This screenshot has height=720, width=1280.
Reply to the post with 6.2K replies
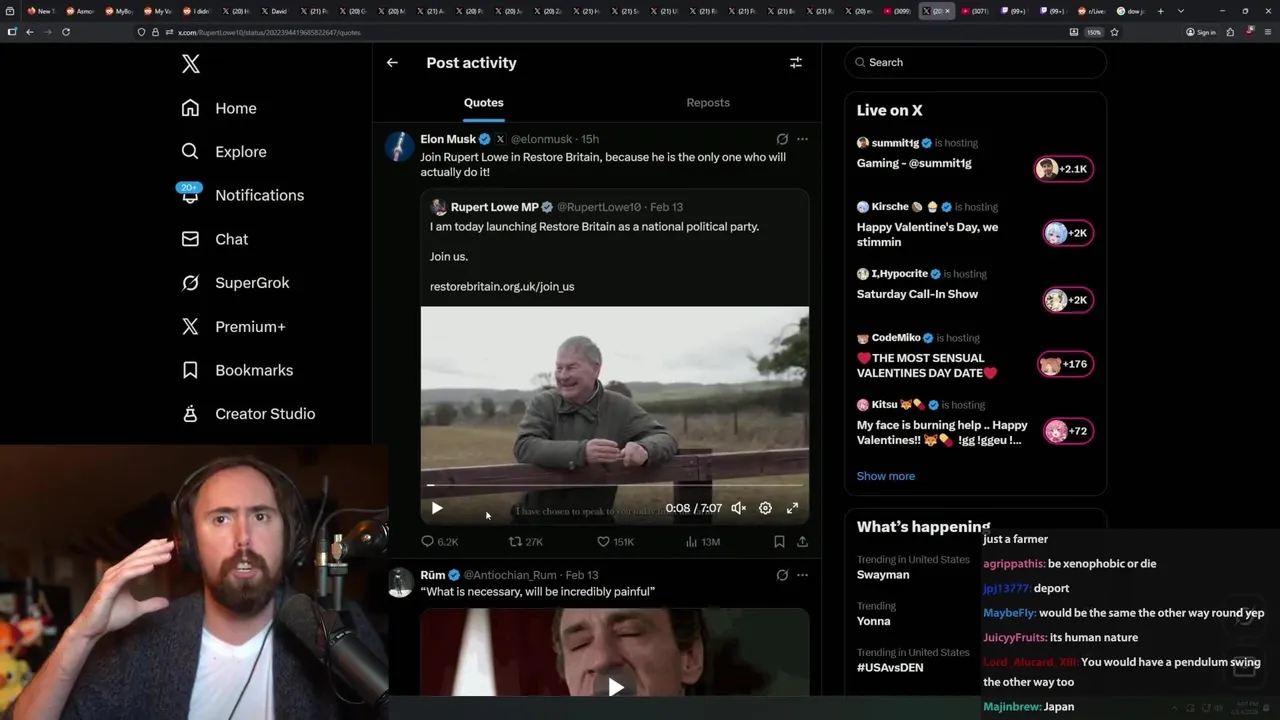439,541
